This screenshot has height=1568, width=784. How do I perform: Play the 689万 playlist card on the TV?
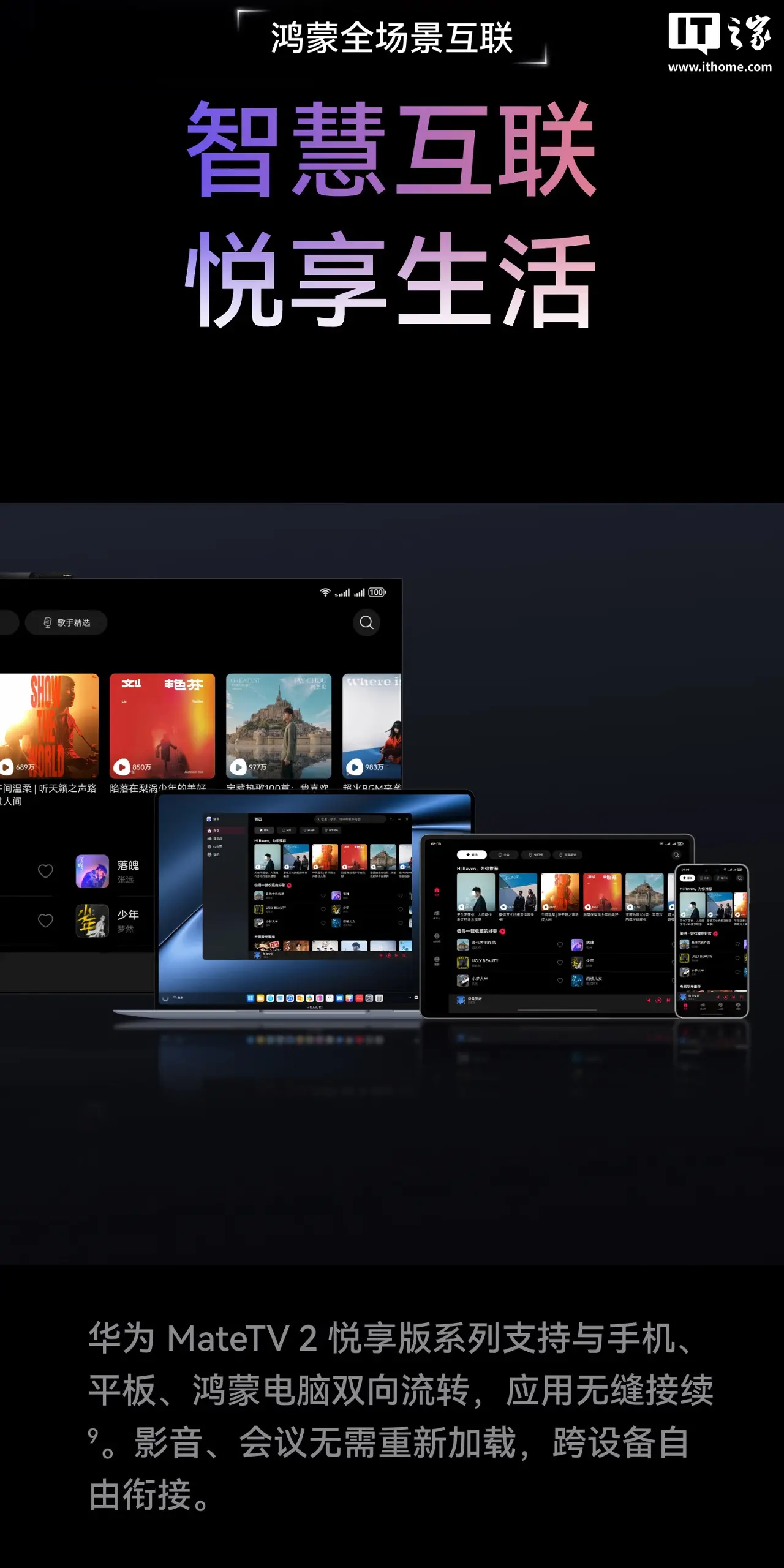coord(49,726)
